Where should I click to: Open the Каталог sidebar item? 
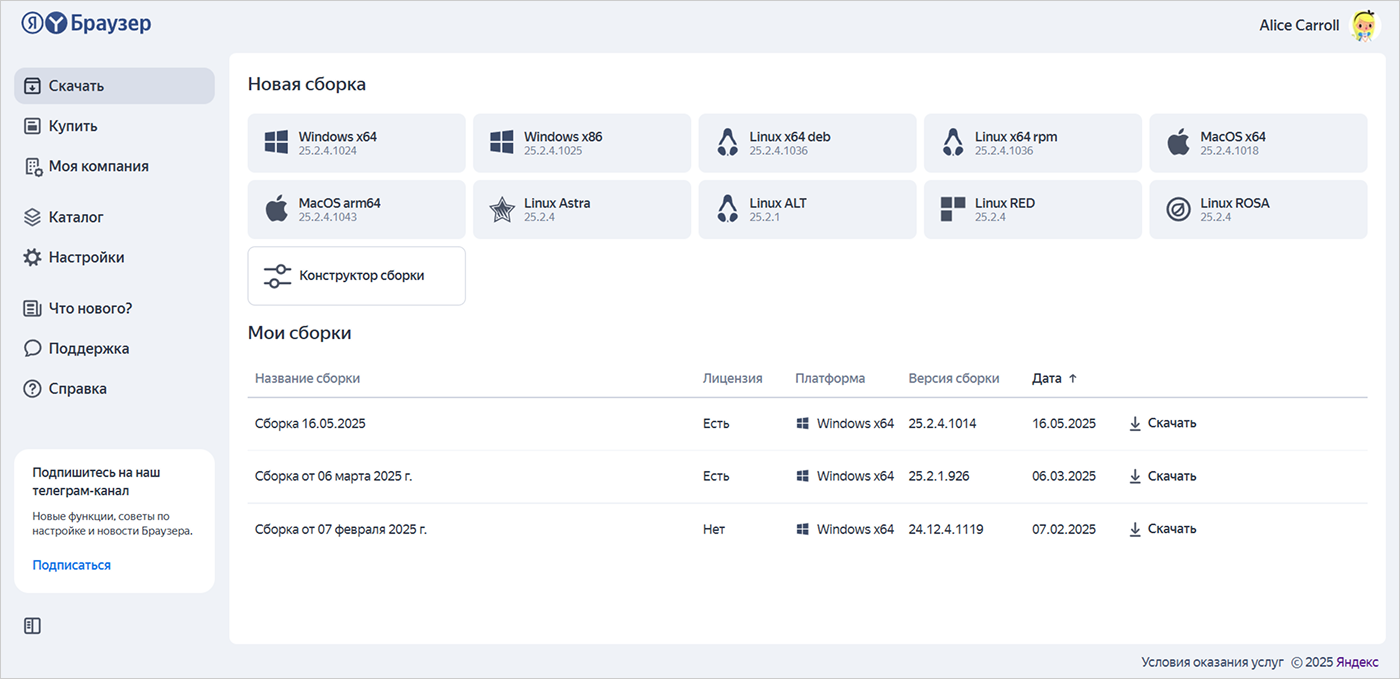click(76, 217)
